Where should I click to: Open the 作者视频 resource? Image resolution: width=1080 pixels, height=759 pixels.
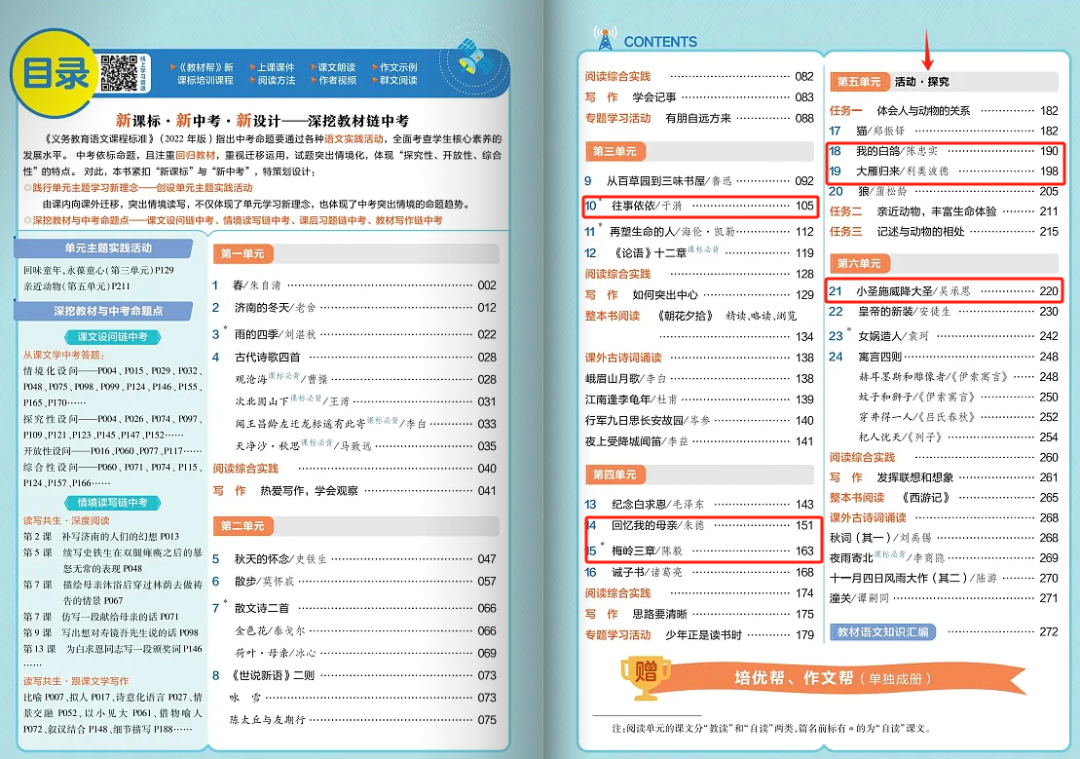[x=338, y=81]
